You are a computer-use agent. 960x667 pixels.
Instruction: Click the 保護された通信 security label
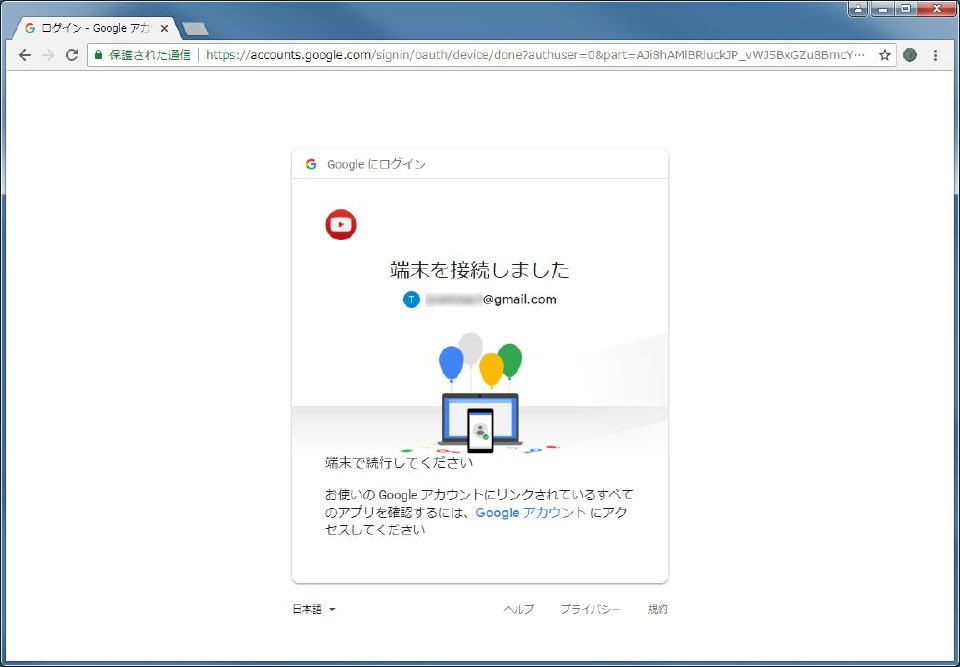click(149, 55)
